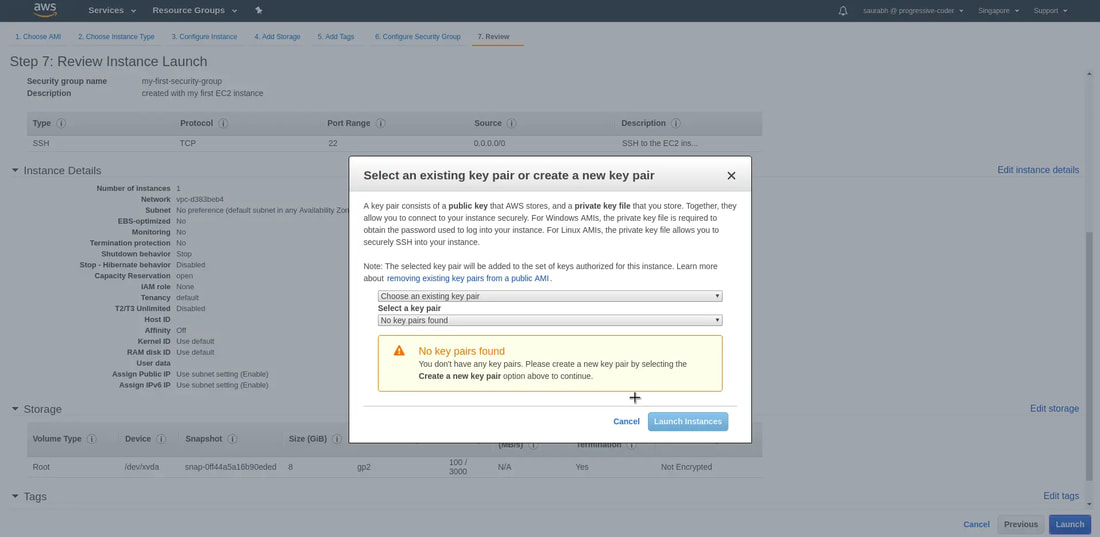Open the 'No key pairs found' dropdown
Image resolution: width=1100 pixels, height=537 pixels.
click(x=549, y=321)
